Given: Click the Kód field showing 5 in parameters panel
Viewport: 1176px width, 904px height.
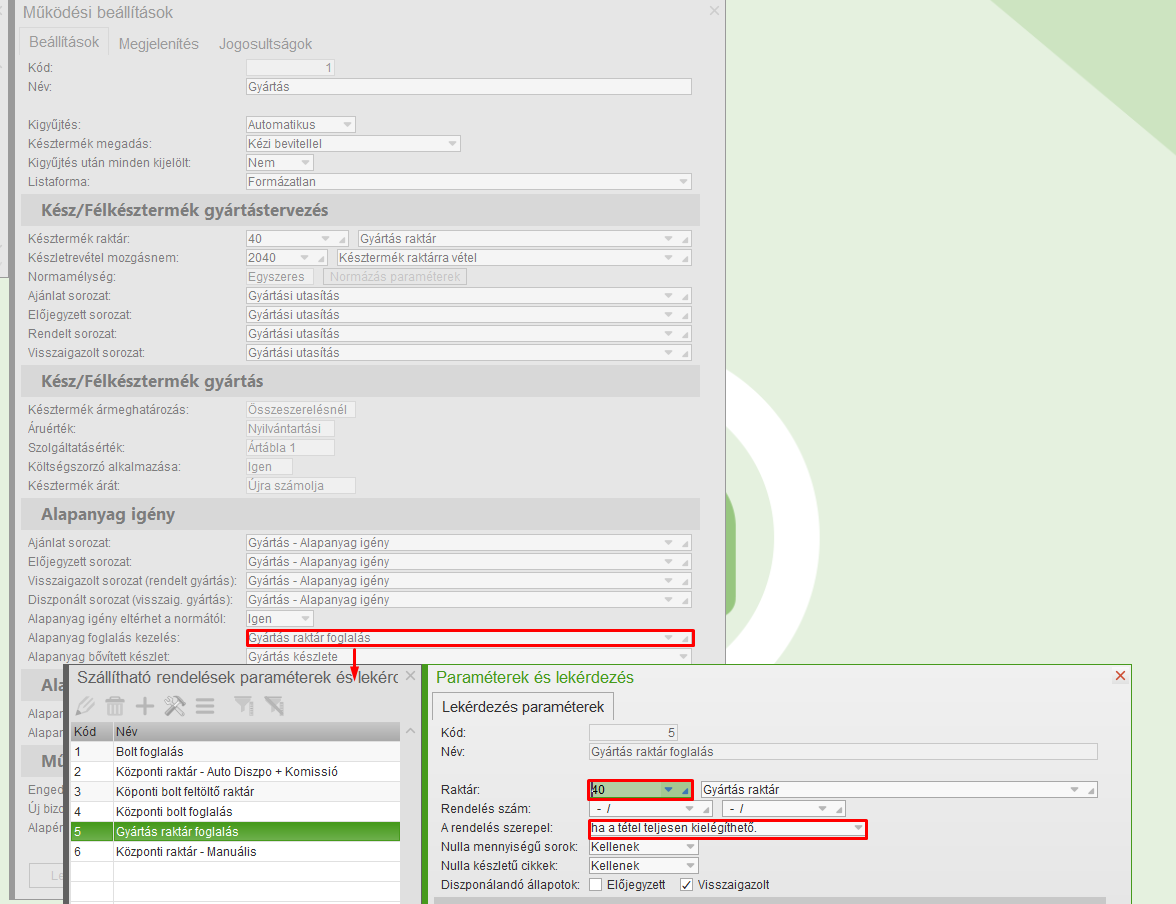Looking at the screenshot, I should coord(634,733).
